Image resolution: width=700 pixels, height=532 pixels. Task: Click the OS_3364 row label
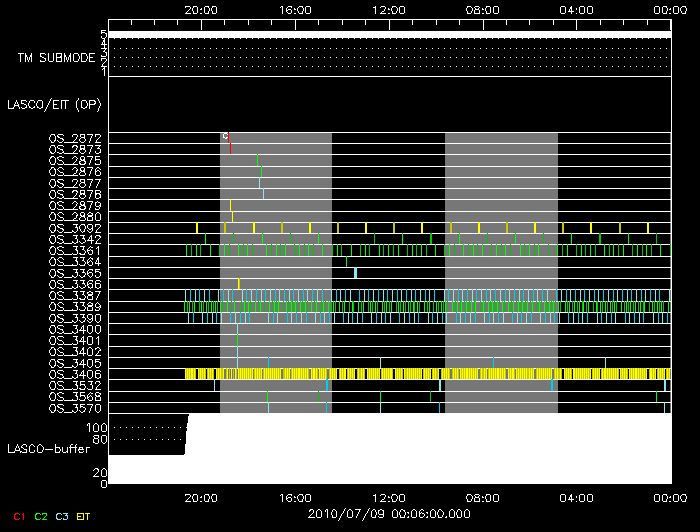pos(75,262)
